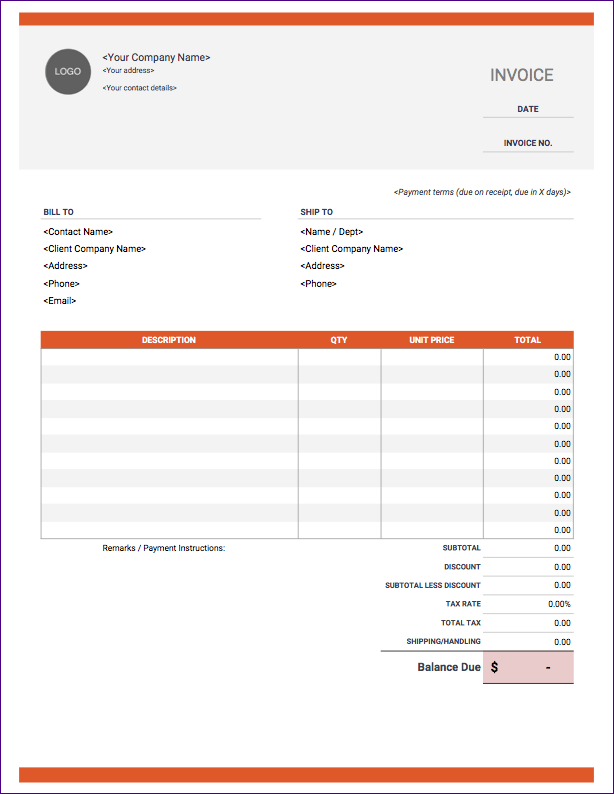Select the first row description cell
This screenshot has height=794, width=614.
pyautogui.click(x=170, y=357)
